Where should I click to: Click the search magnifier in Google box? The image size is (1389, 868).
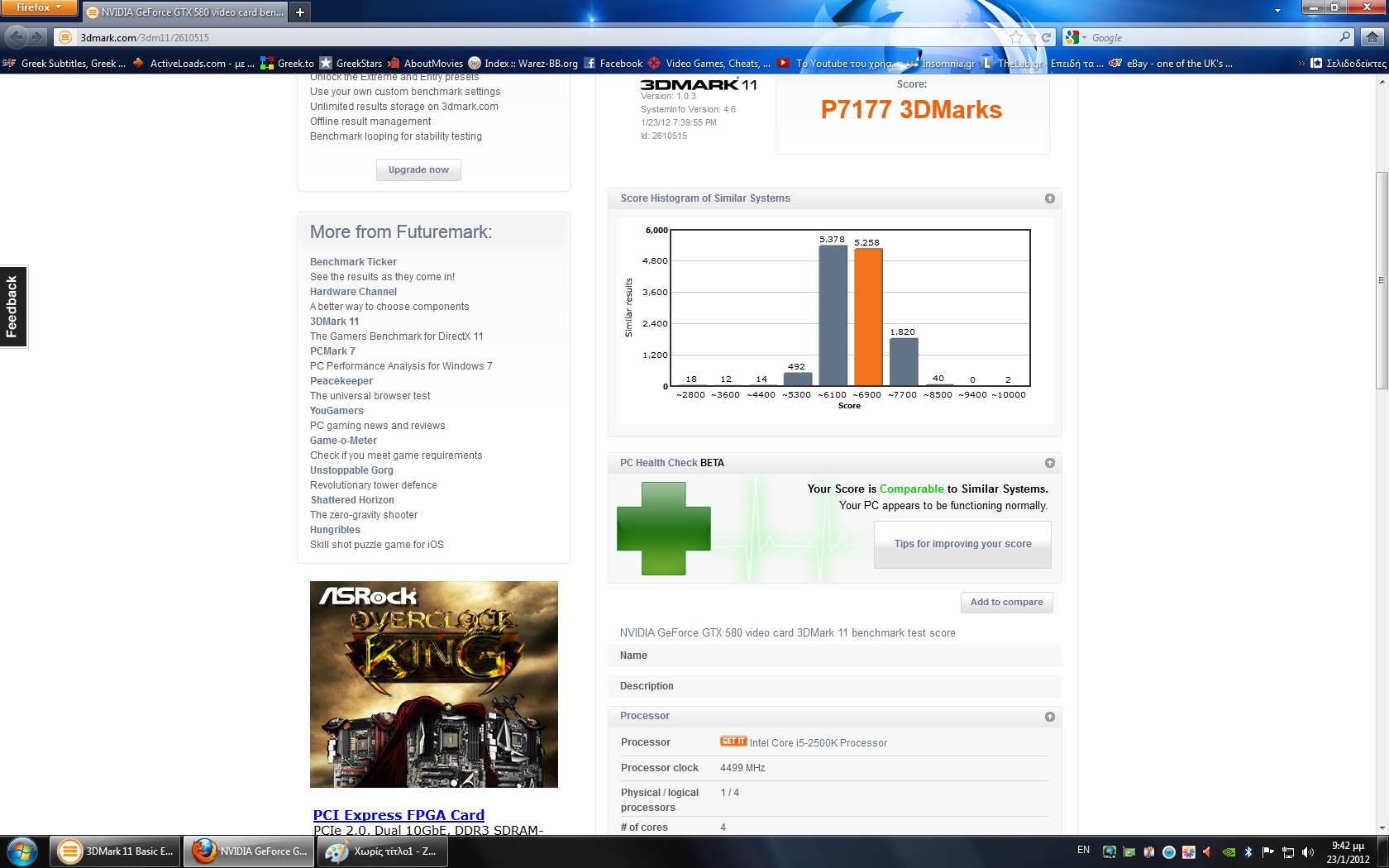1344,37
